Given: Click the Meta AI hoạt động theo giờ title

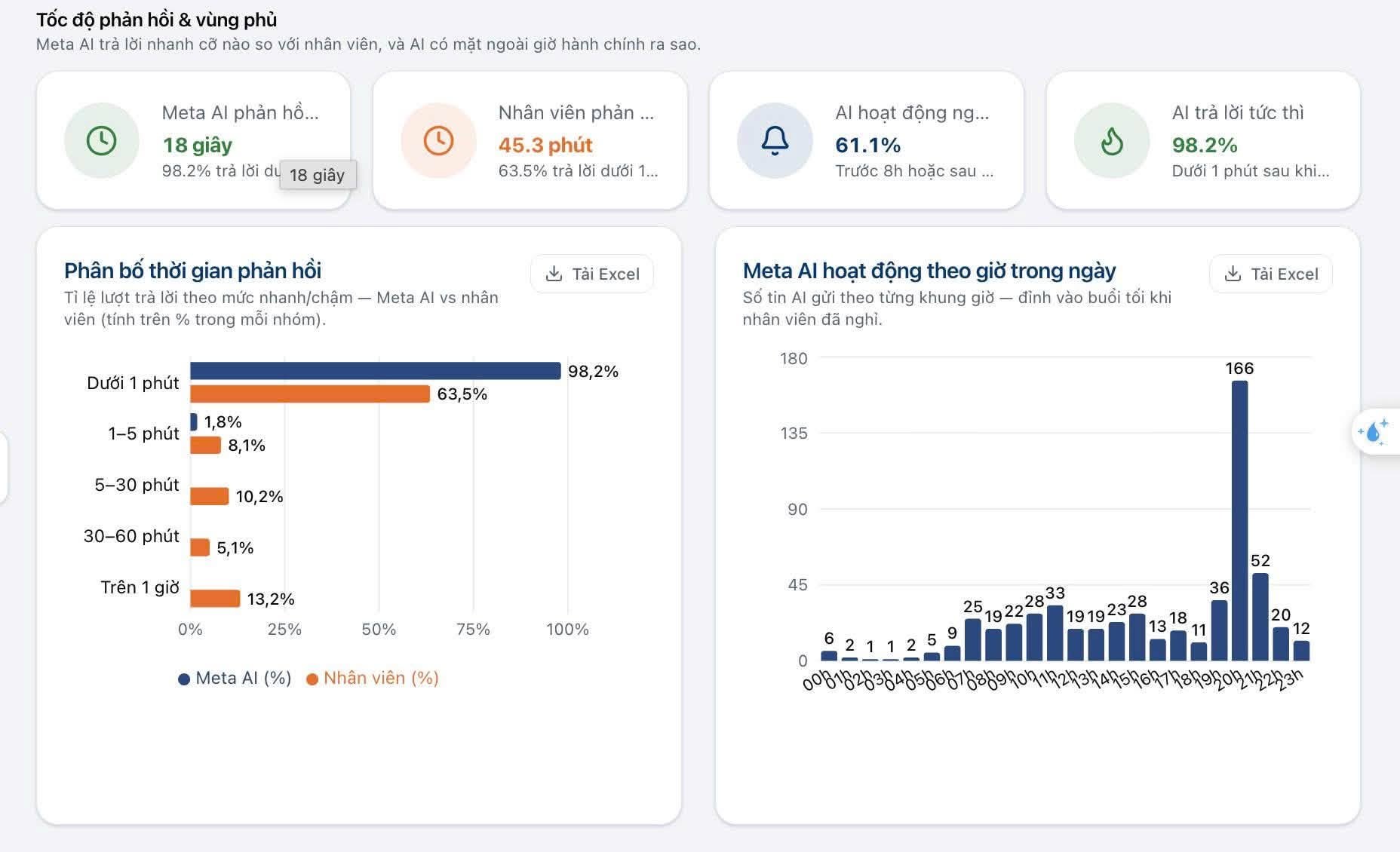Looking at the screenshot, I should pos(929,271).
